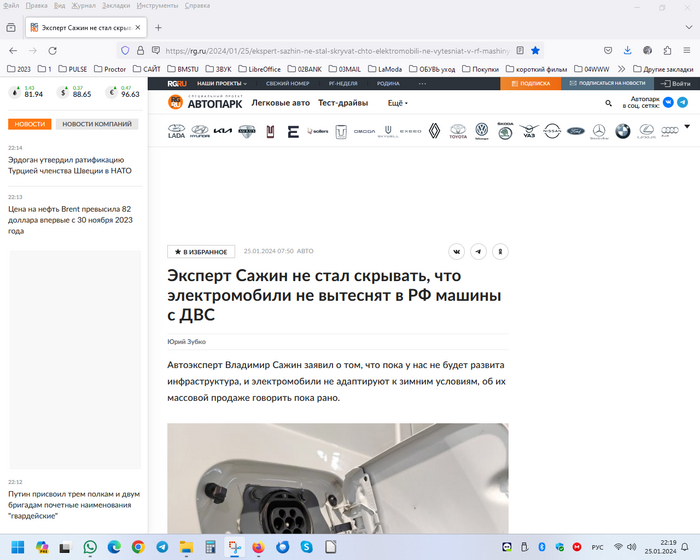Open Firefox downloads panel

point(627,50)
